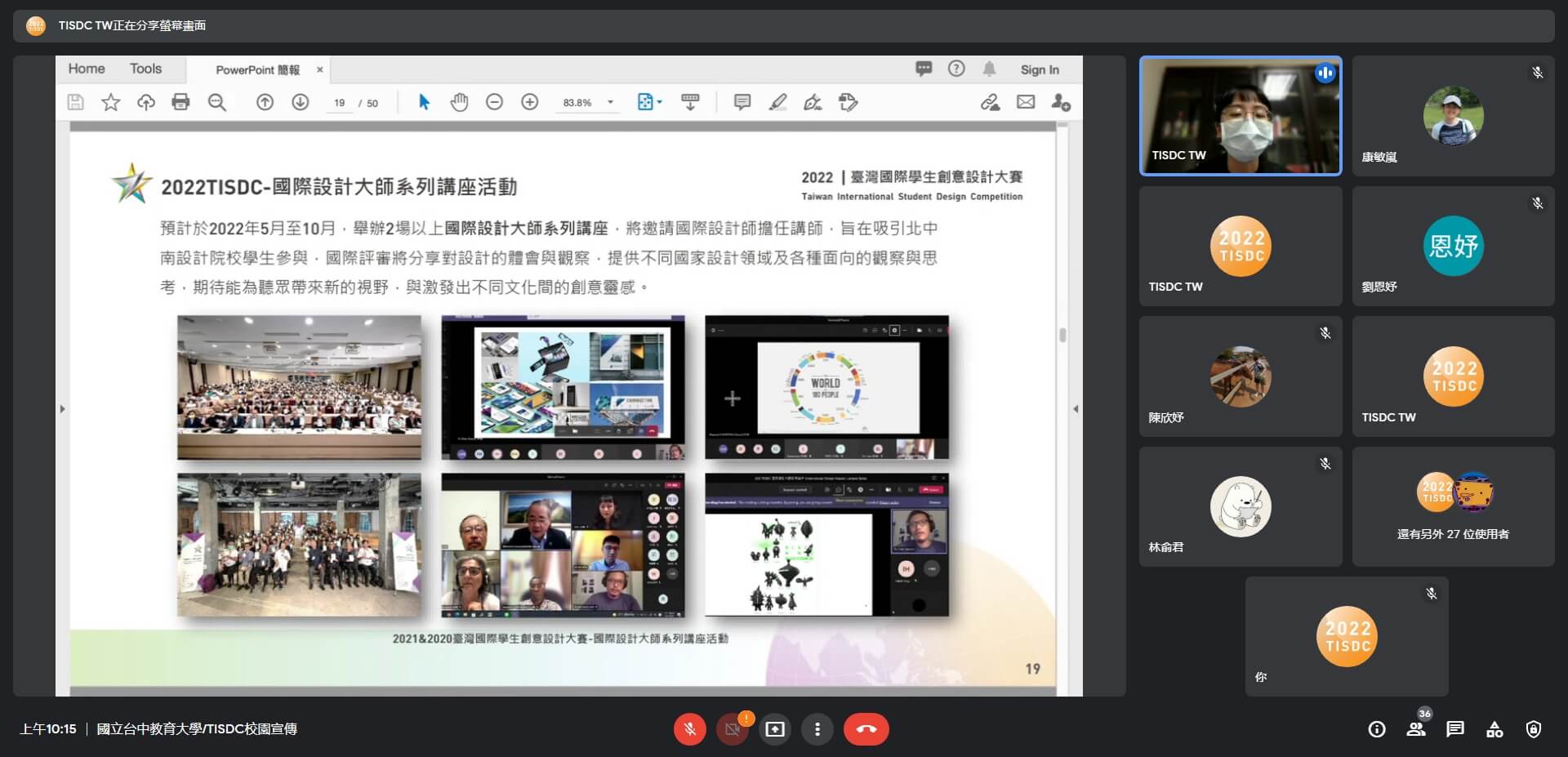
Task: Turn on the camera button
Action: coord(733,729)
